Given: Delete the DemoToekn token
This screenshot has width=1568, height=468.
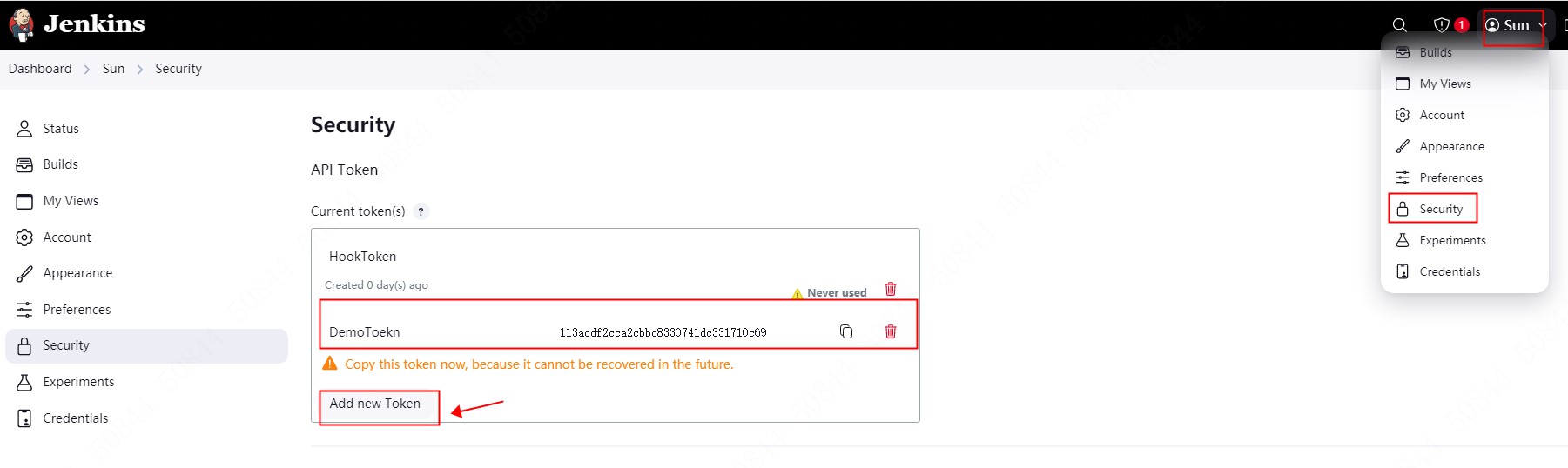Looking at the screenshot, I should pos(891,331).
